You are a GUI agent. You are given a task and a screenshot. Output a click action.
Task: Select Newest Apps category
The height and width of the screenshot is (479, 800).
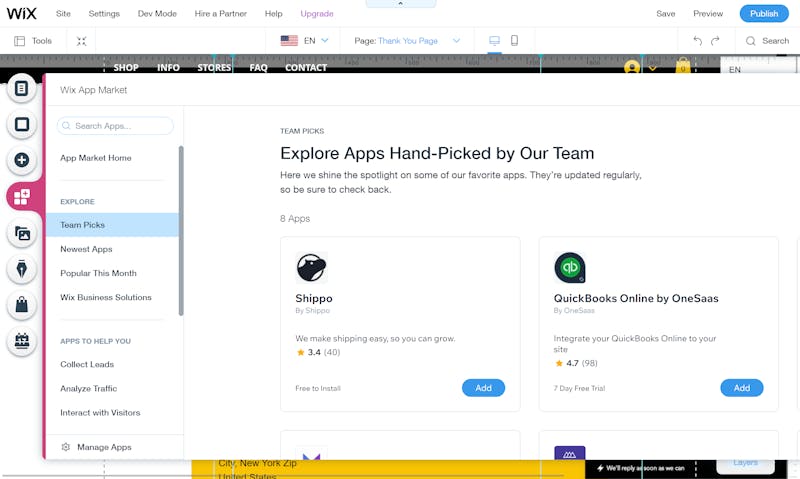point(86,249)
